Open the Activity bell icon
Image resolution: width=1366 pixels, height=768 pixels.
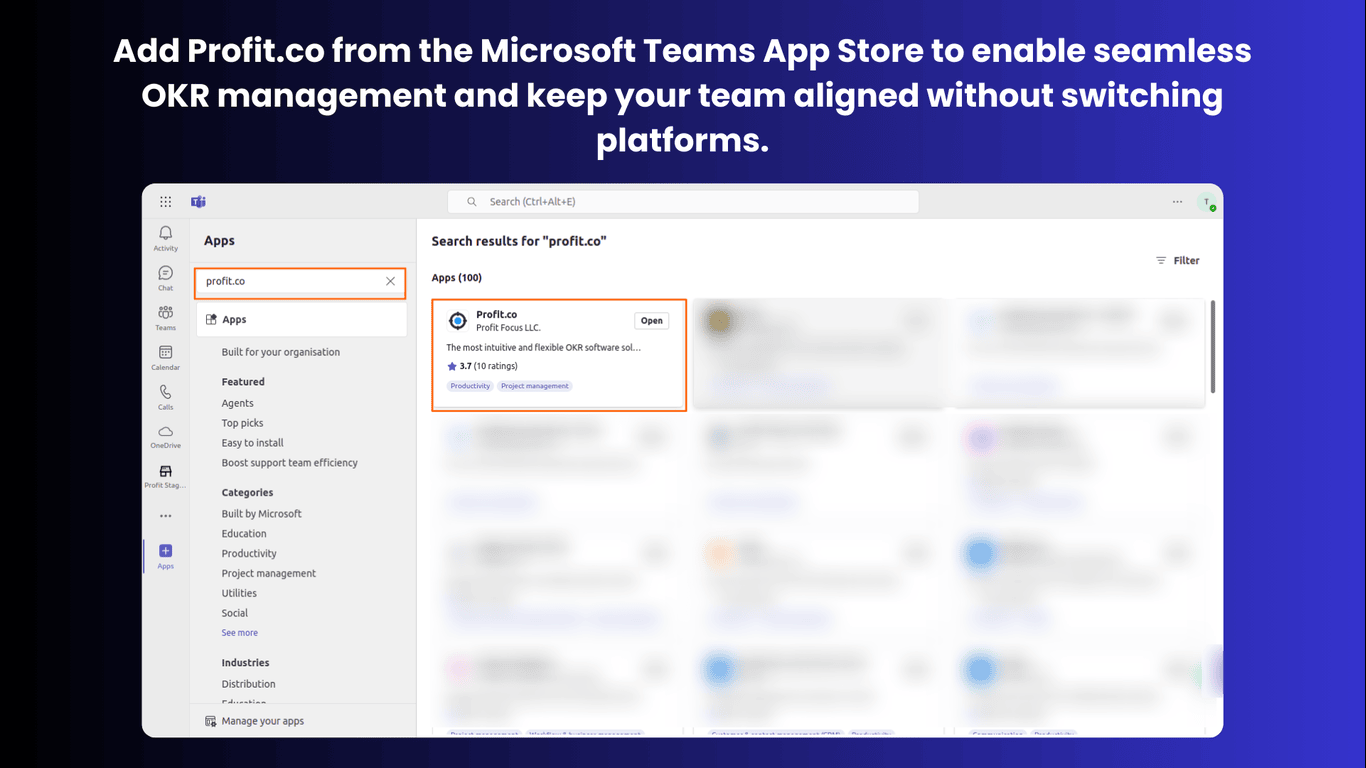pyautogui.click(x=165, y=233)
